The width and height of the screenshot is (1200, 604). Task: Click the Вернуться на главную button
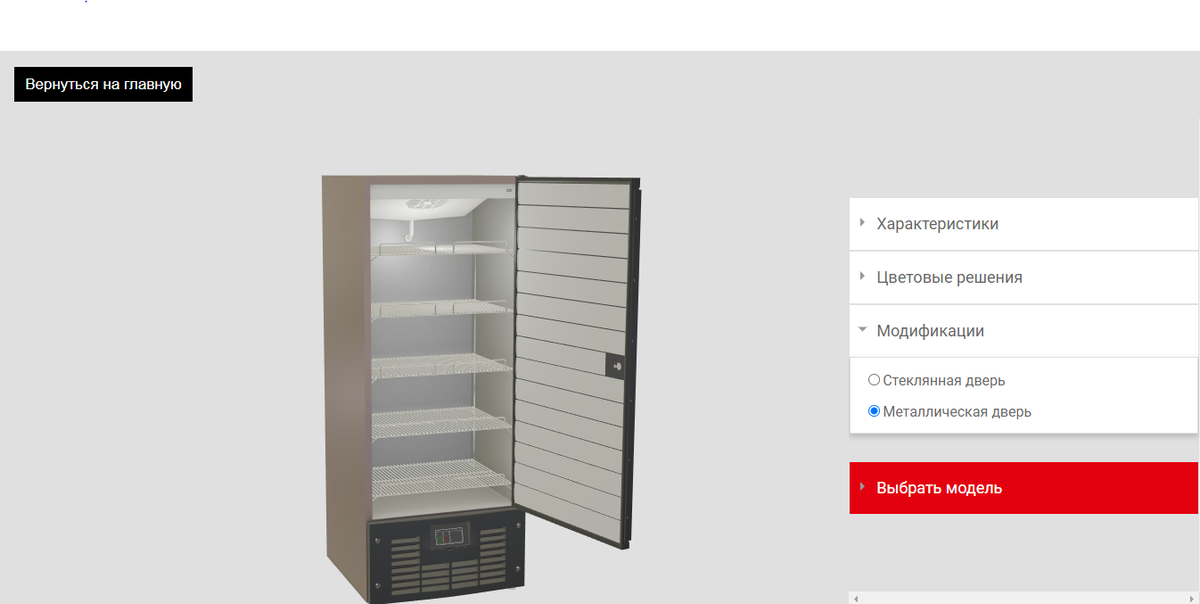[103, 84]
